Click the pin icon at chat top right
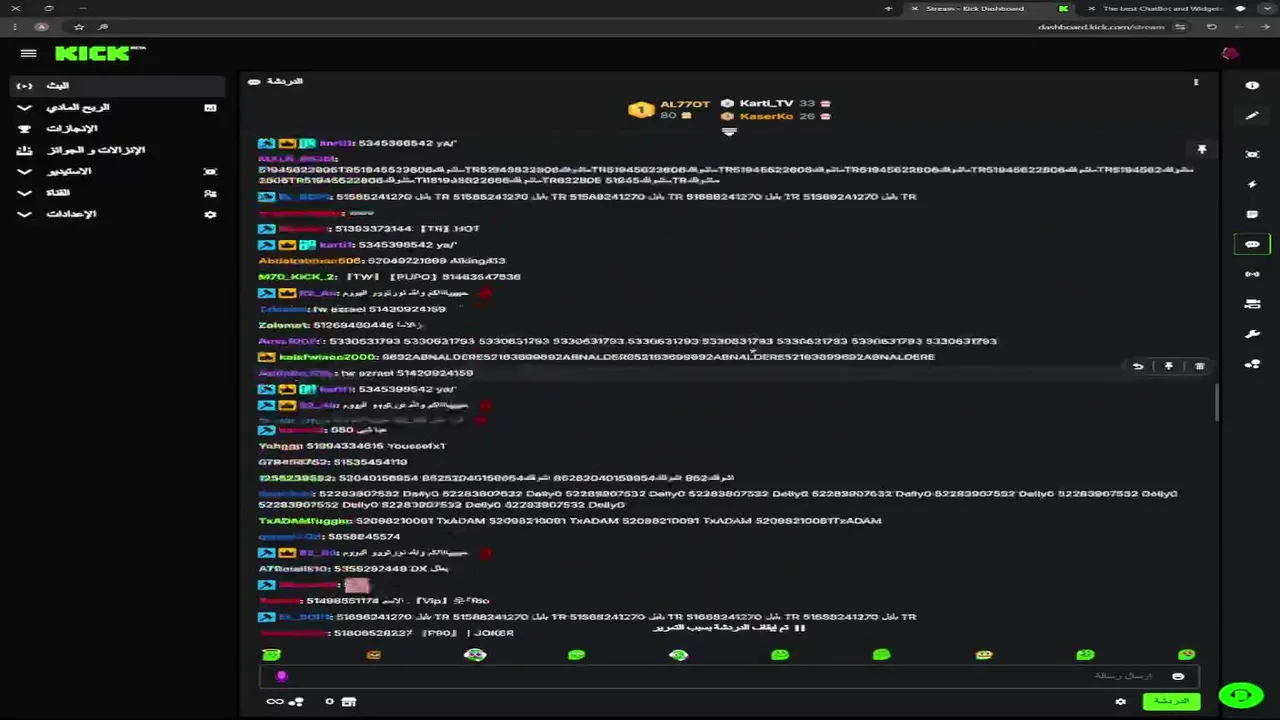Image resolution: width=1280 pixels, height=720 pixels. 1202,150
